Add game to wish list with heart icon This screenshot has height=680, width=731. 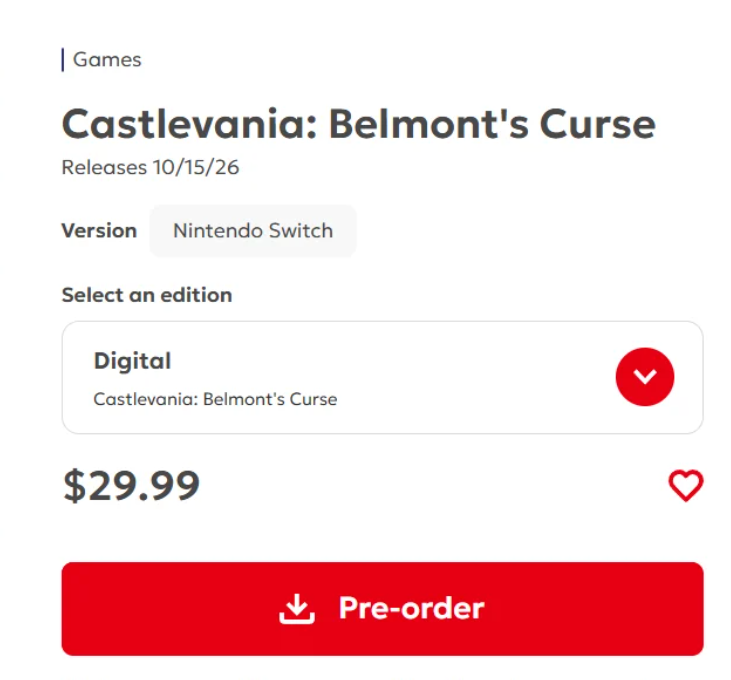(686, 485)
